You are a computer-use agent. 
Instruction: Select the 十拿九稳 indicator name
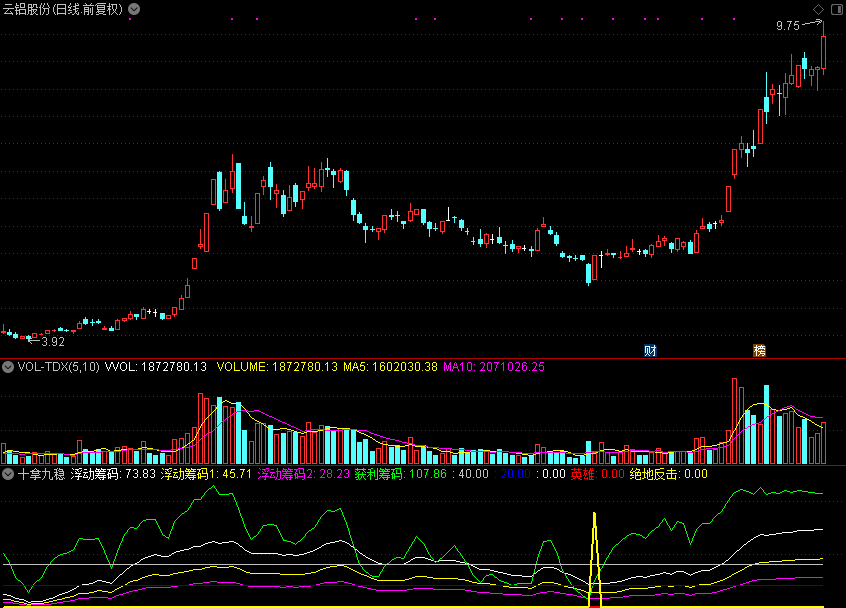point(42,474)
